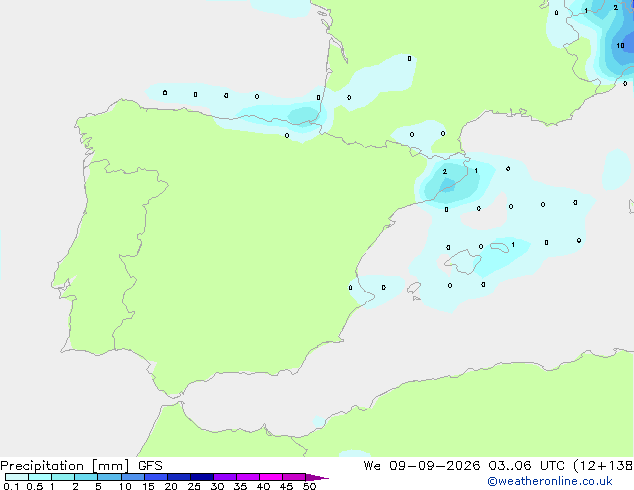This screenshot has height=490, width=634.
Task: Click the 1 mm value right of Catalonia's 2
Action: coord(476,171)
